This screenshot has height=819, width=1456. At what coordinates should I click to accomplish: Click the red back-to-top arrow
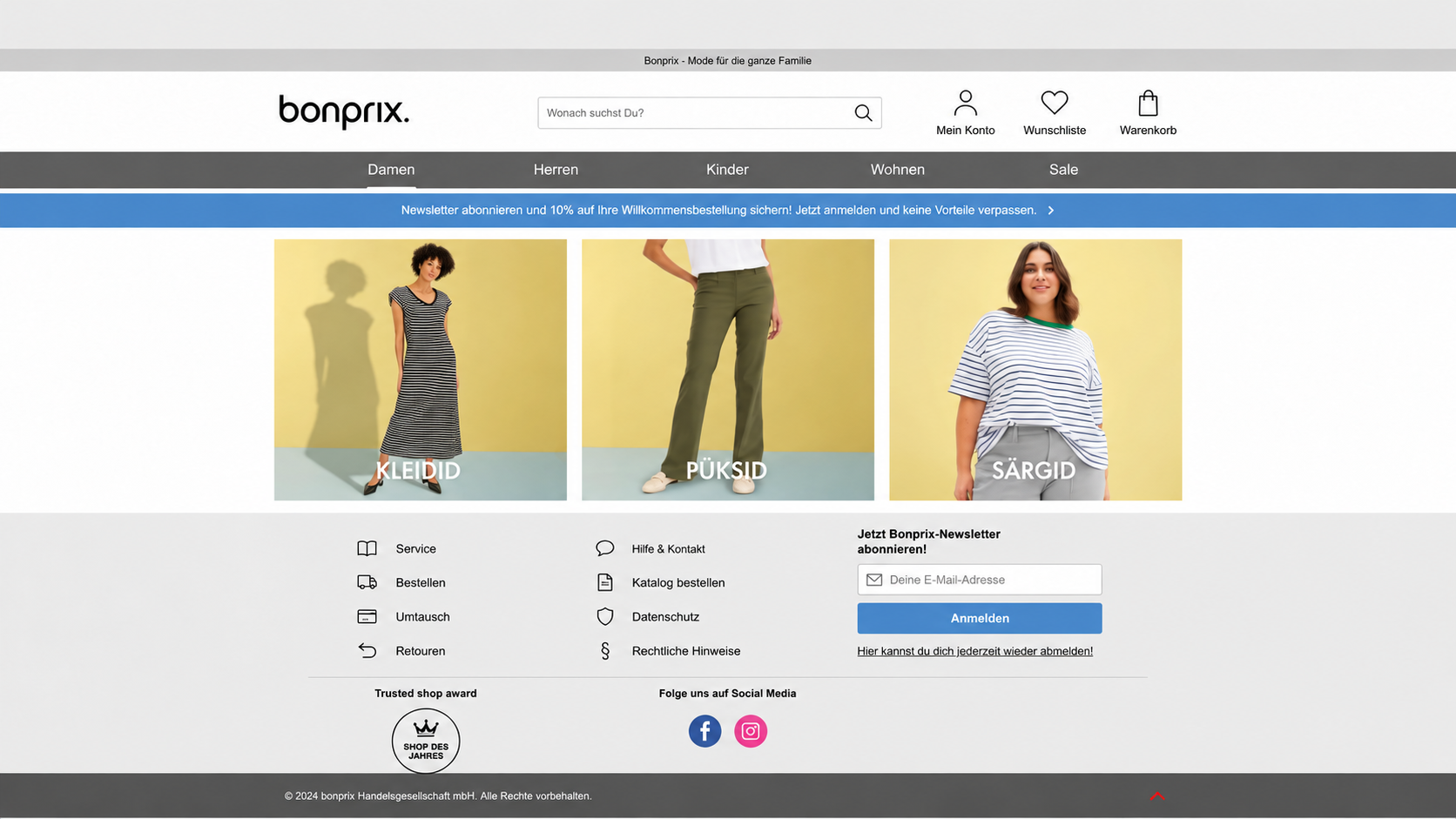click(1157, 796)
